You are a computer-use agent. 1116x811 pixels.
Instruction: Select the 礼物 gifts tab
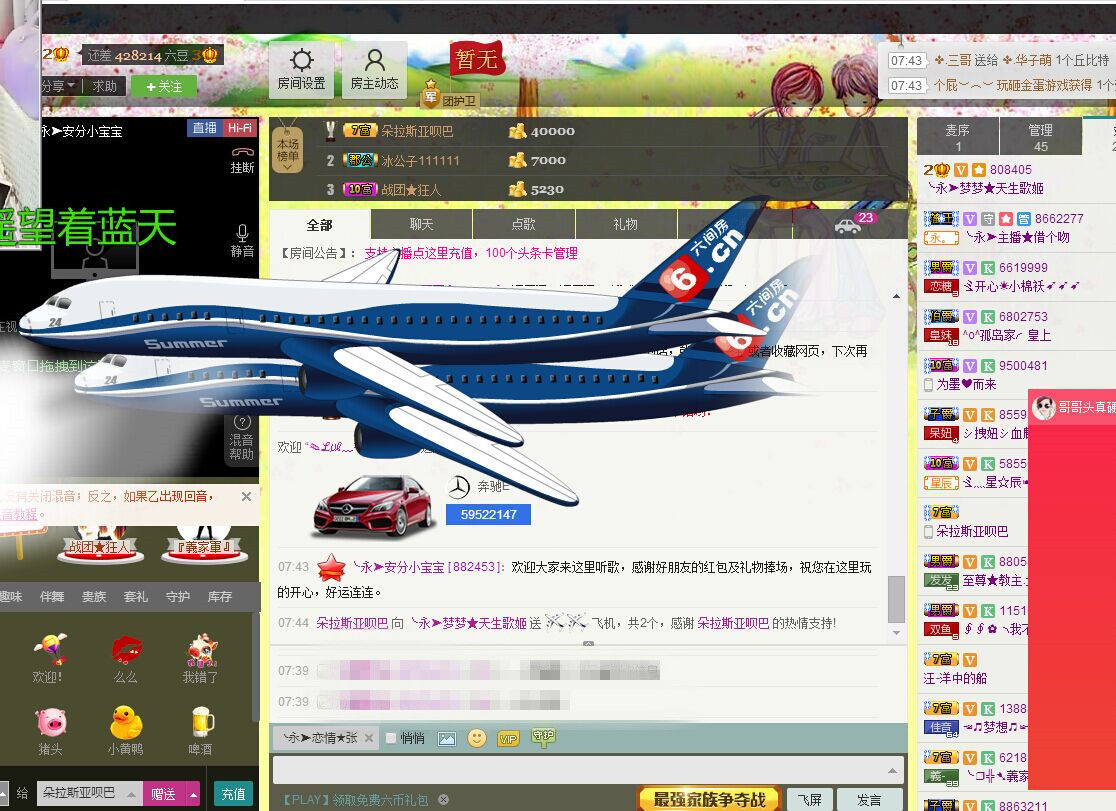pos(626,224)
